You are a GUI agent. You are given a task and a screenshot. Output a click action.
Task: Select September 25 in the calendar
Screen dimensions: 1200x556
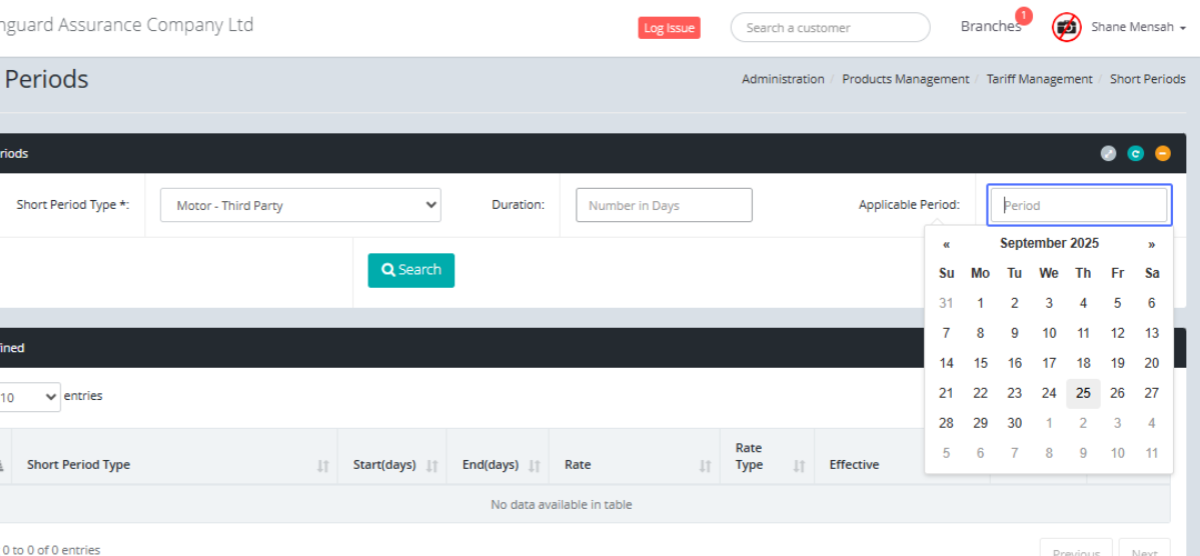[1083, 393]
